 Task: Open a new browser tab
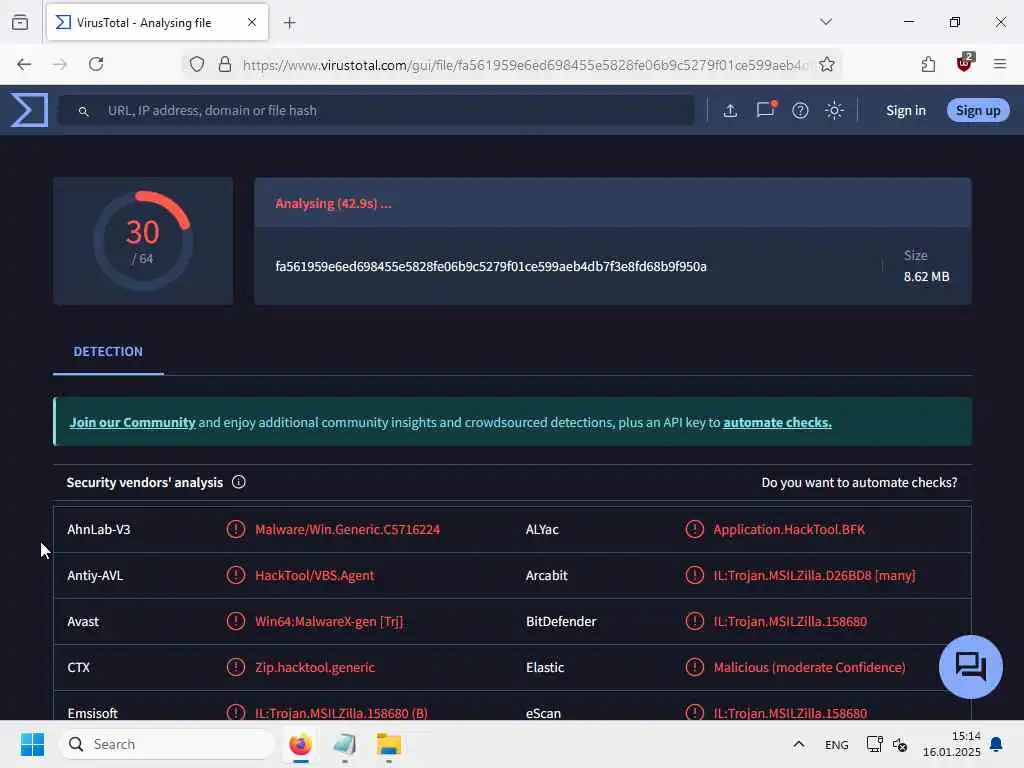pos(290,23)
